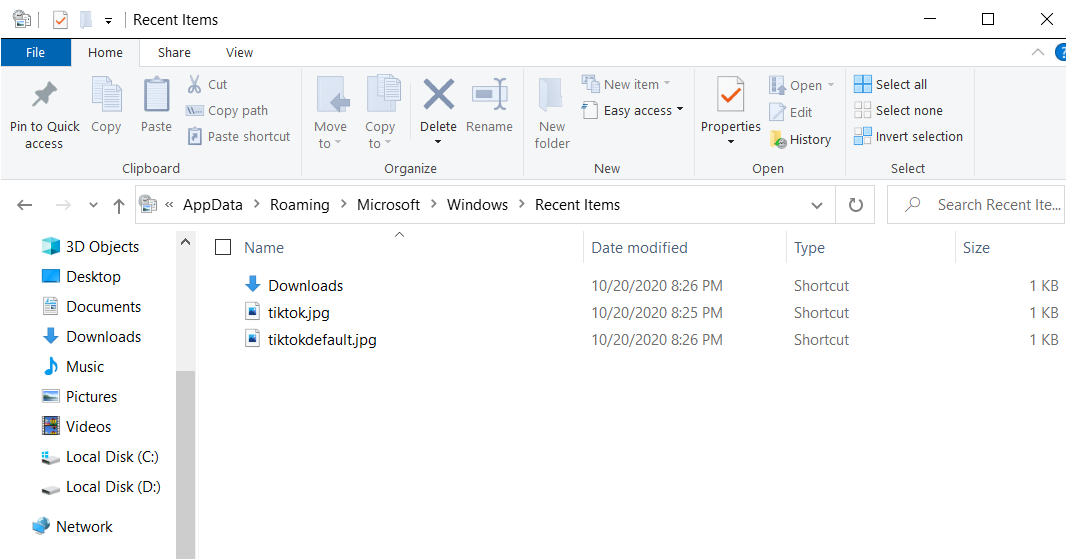Sort by the Date modified column
1066x559 pixels.
[639, 248]
